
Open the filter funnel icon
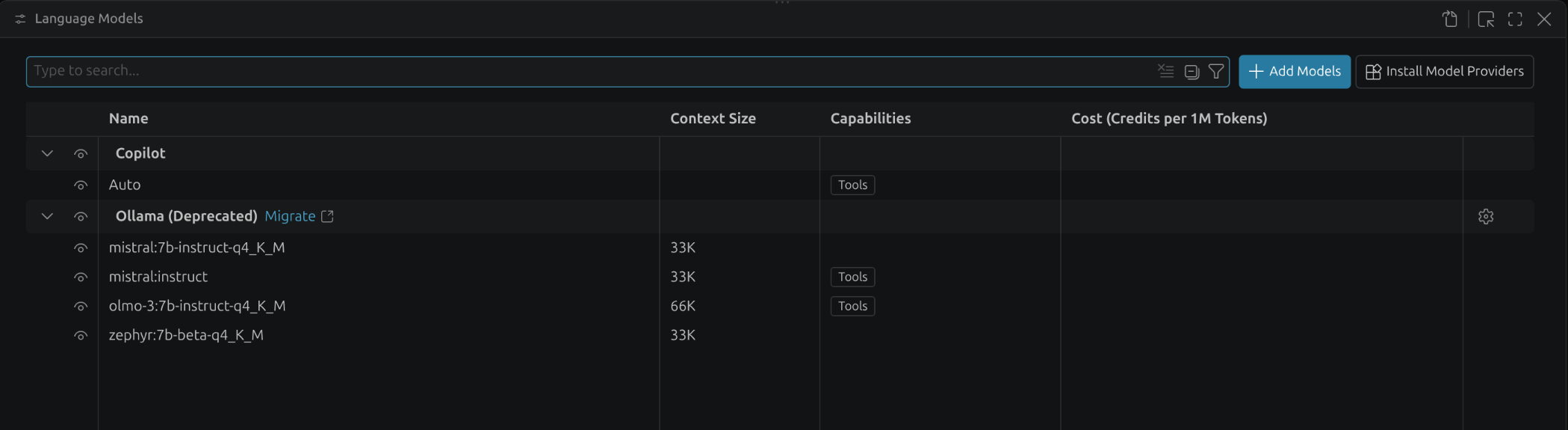click(1216, 71)
